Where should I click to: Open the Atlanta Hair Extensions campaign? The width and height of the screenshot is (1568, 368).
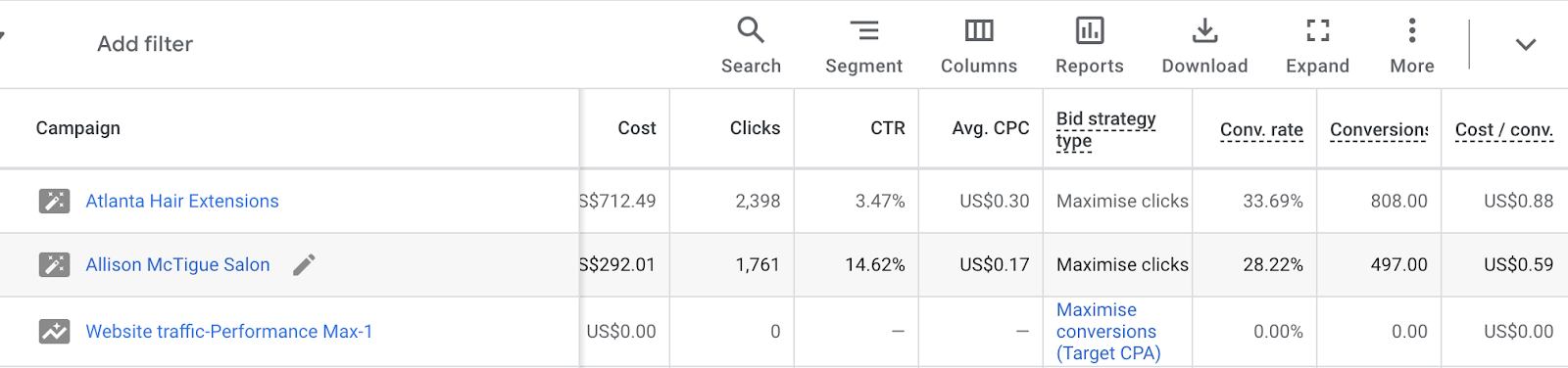tap(182, 201)
